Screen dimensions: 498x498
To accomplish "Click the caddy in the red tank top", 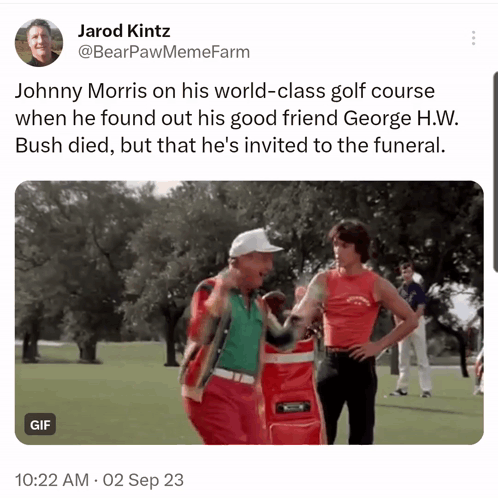I will [353, 330].
